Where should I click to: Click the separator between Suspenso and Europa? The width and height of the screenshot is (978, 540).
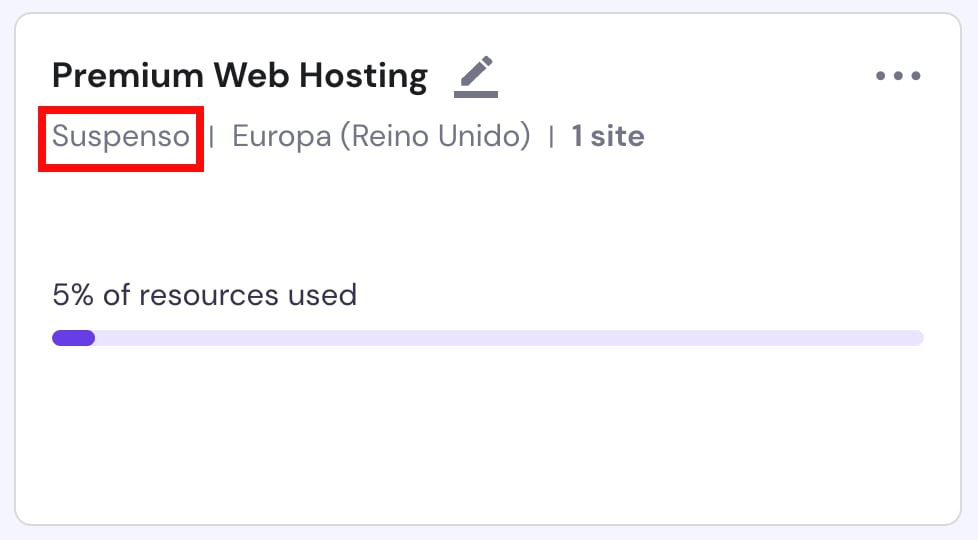(211, 136)
